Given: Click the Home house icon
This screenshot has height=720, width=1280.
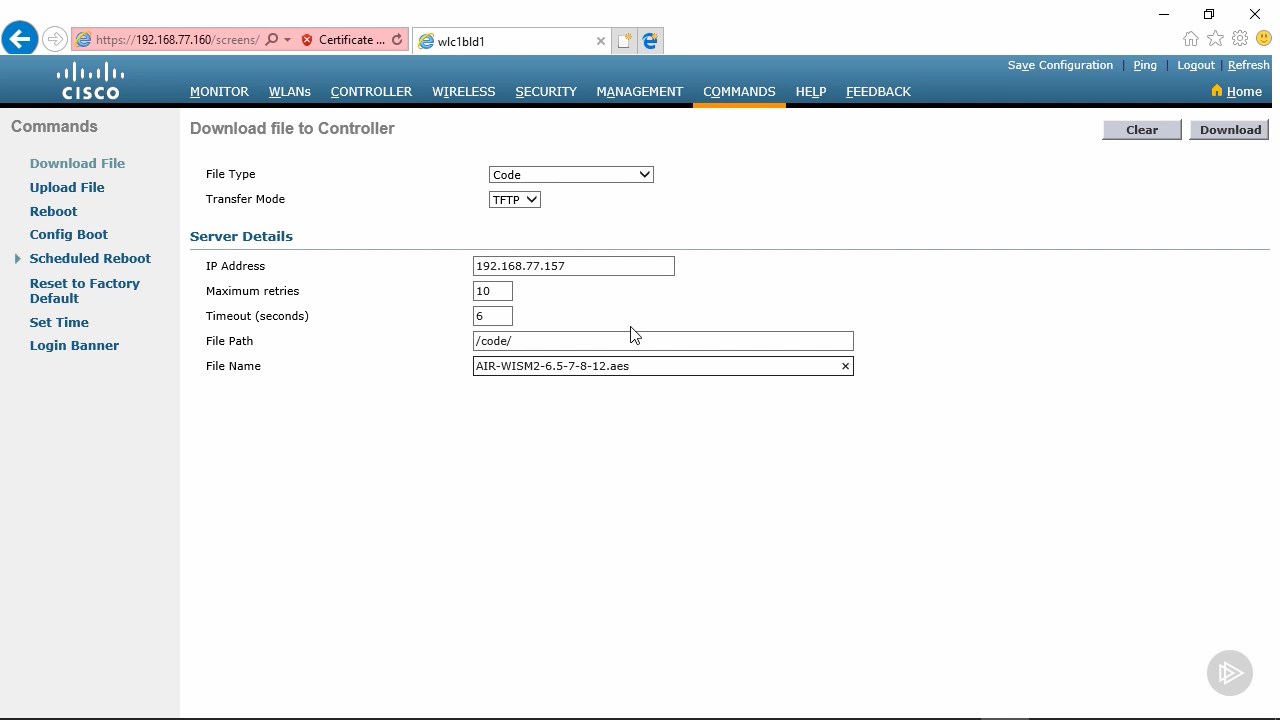Looking at the screenshot, I should 1216,91.
